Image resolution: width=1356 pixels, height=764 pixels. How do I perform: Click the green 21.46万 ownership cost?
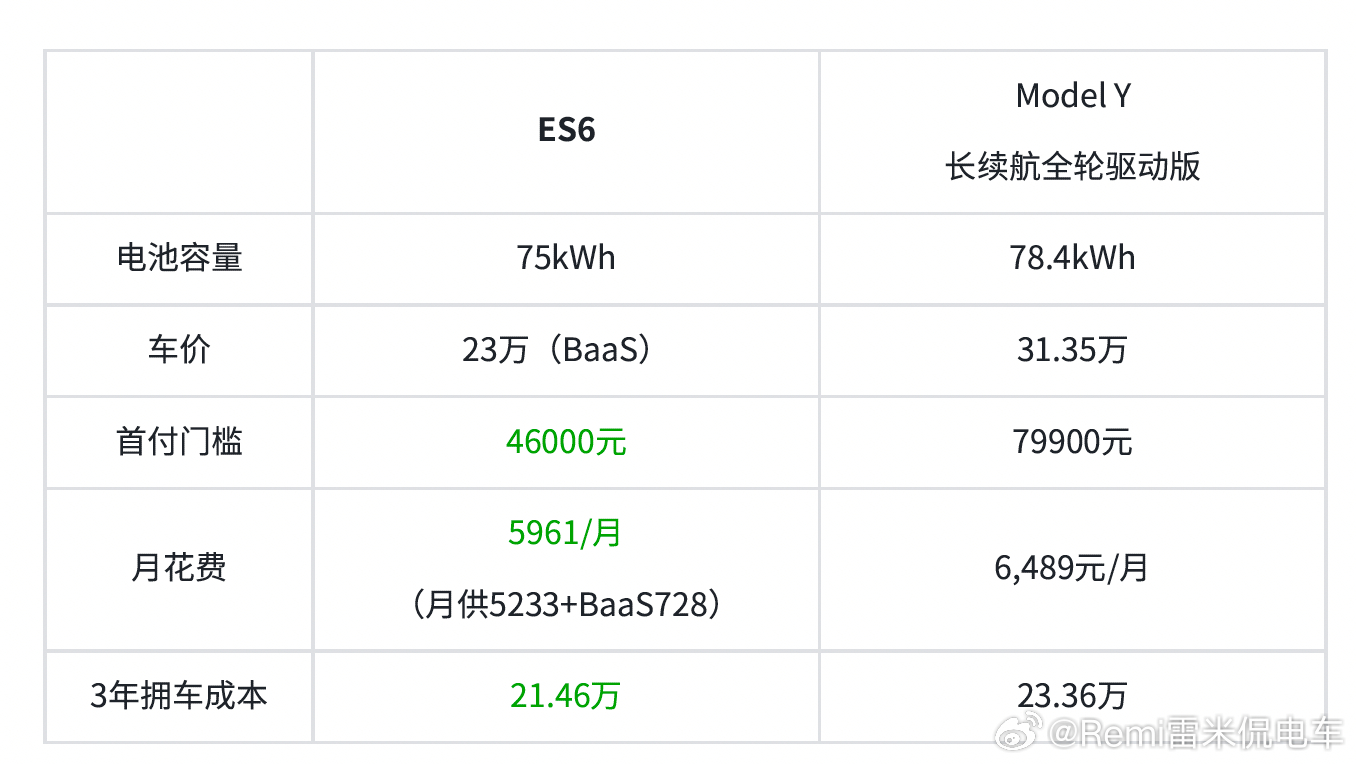point(565,696)
